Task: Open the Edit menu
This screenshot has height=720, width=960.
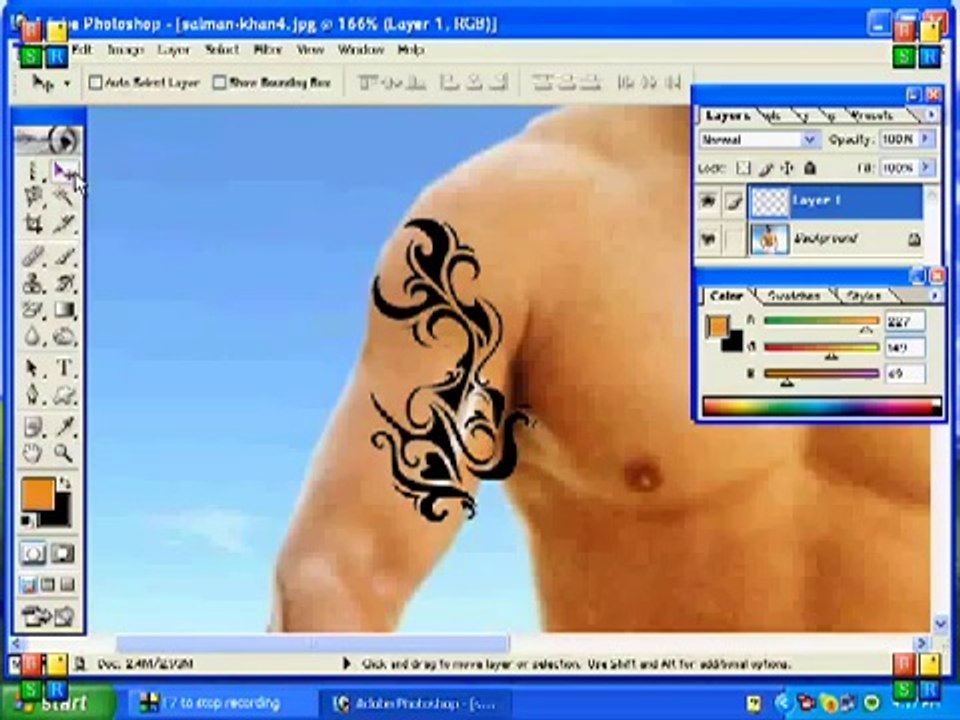Action: (81, 50)
